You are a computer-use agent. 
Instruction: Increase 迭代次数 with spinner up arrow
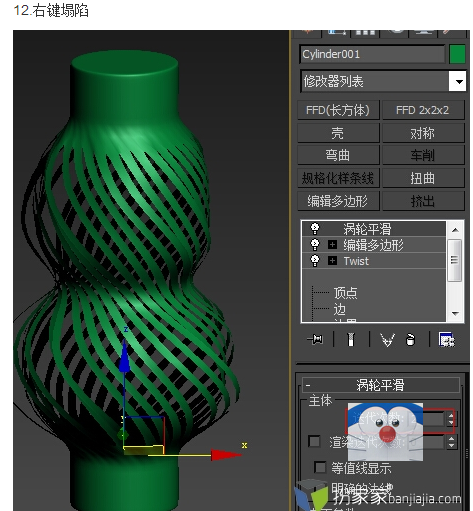451,416
